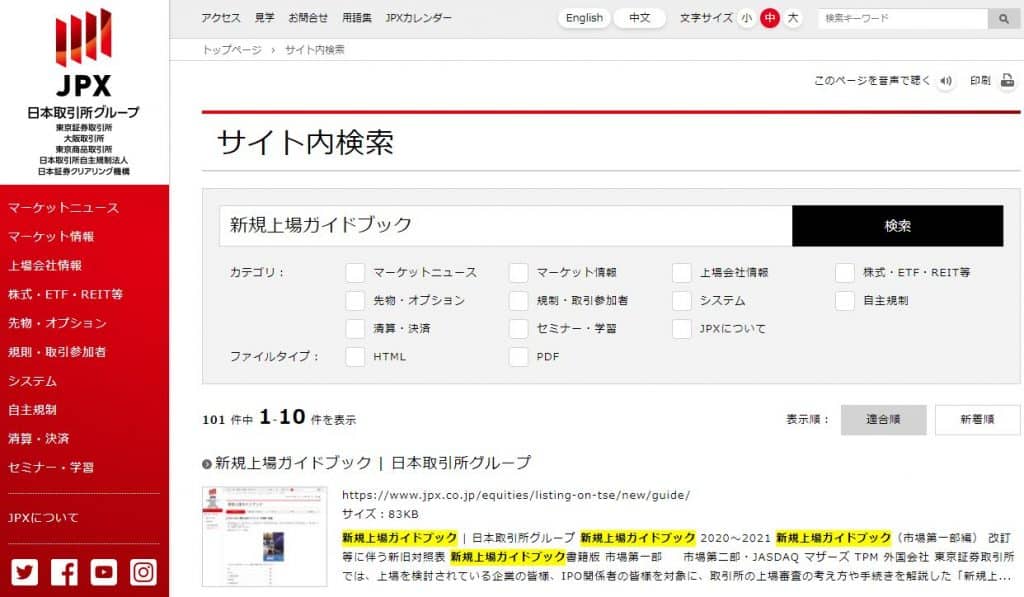
Task: Check the 規則・取引参加者 category checkbox
Action: [519, 300]
